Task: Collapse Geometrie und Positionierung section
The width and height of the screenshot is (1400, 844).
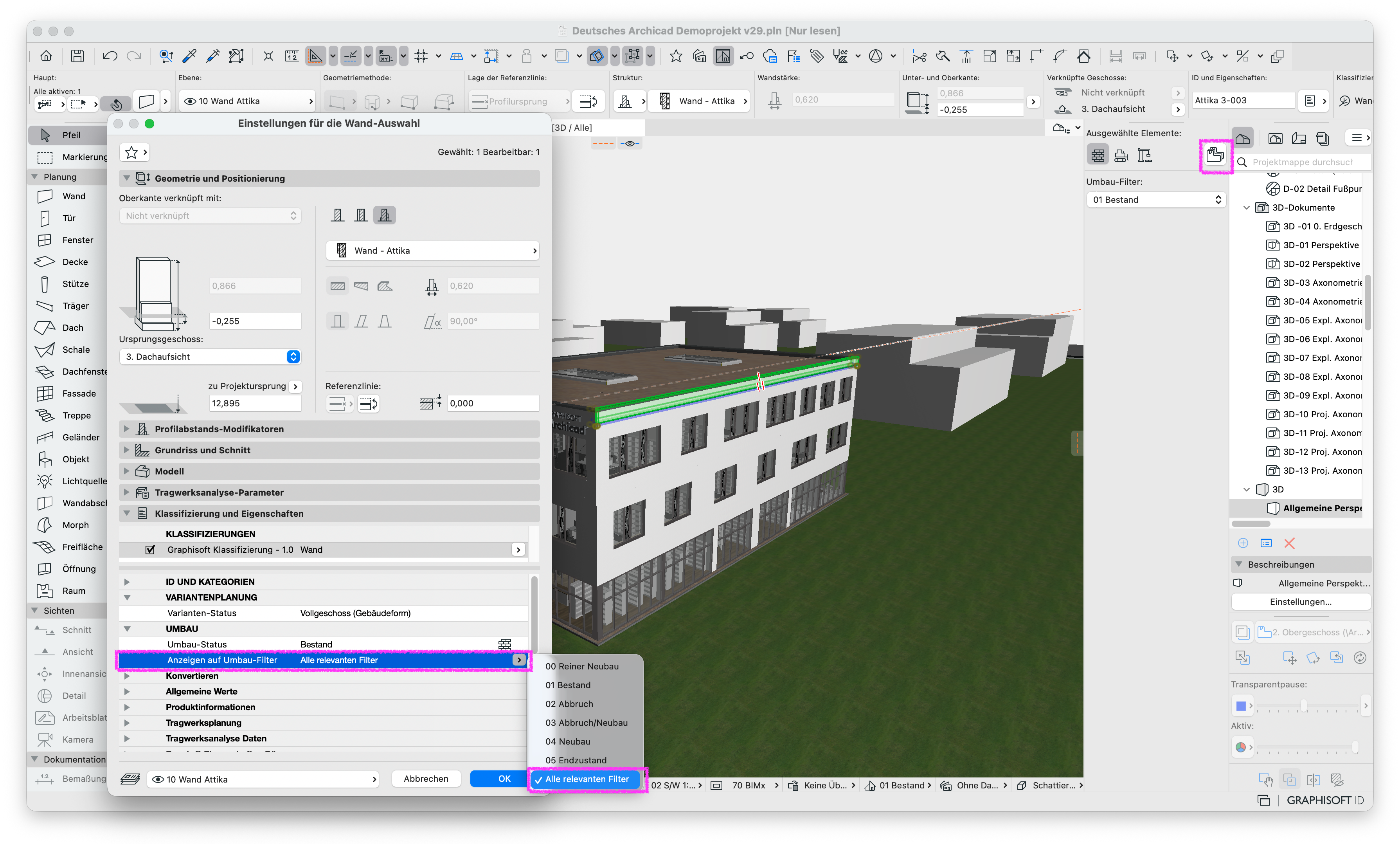Action: (x=127, y=179)
